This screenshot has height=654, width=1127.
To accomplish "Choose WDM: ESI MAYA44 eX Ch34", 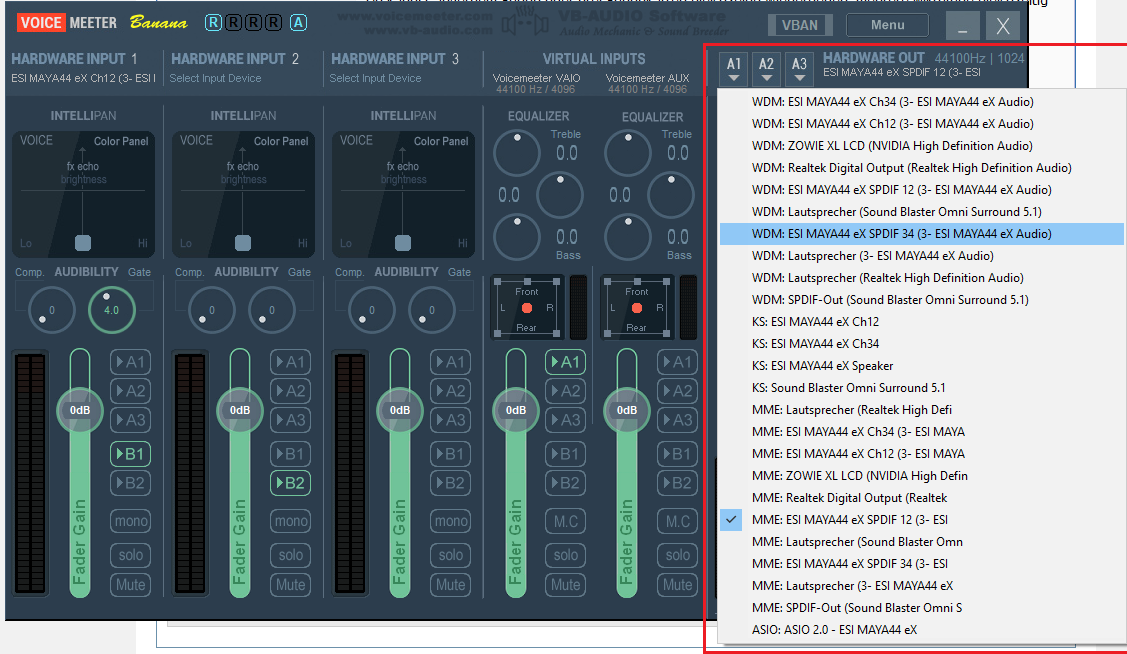I will click(921, 102).
